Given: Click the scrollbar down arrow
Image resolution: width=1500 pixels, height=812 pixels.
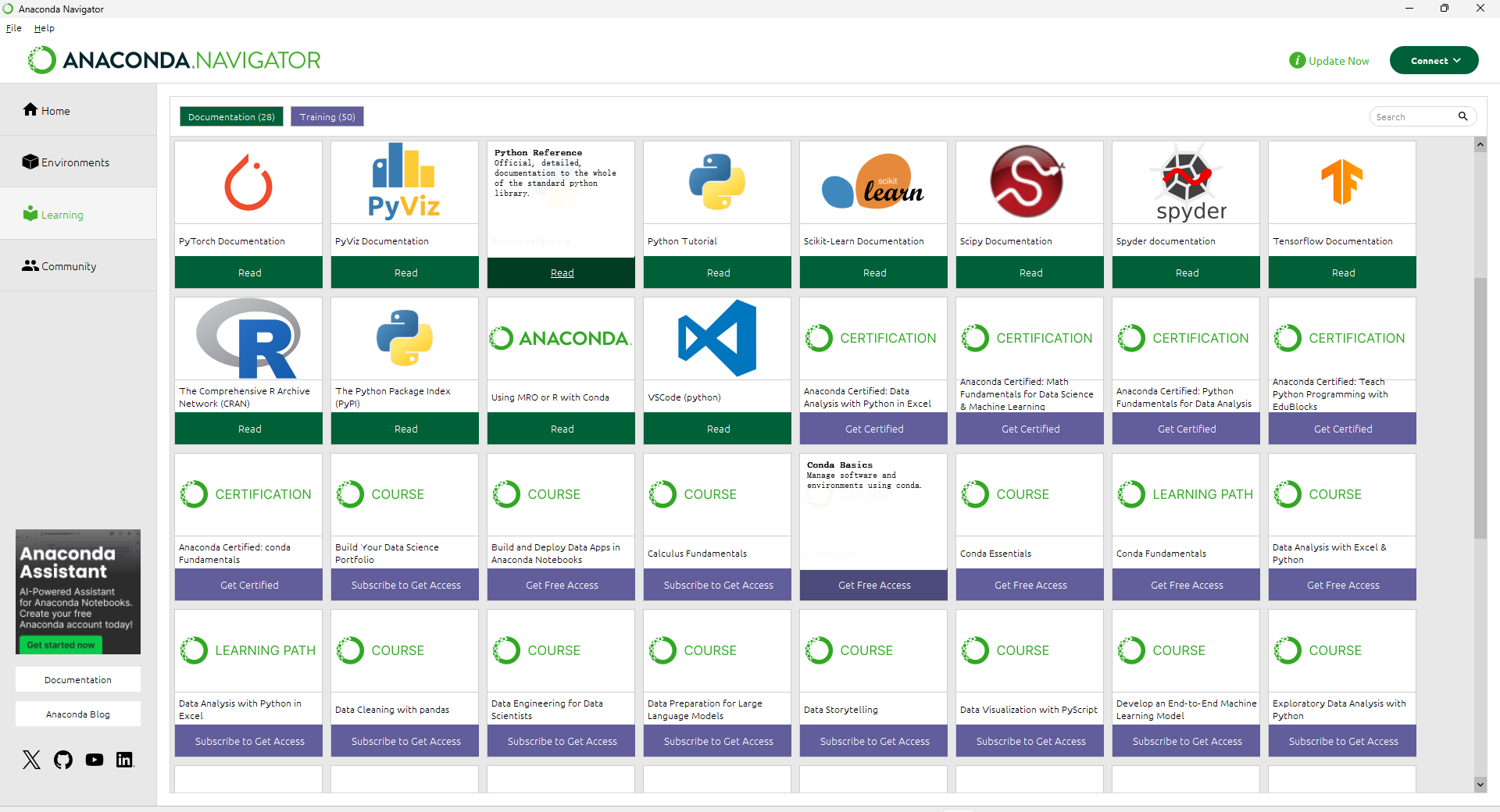Looking at the screenshot, I should point(1480,784).
